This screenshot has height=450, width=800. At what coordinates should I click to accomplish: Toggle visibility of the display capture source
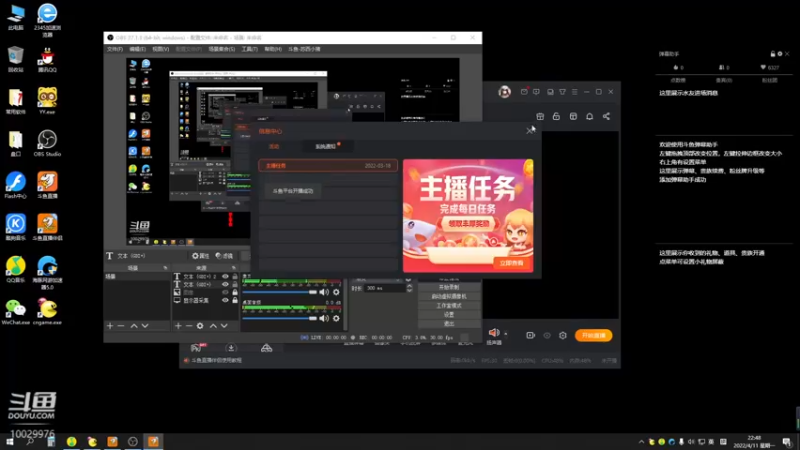click(225, 301)
